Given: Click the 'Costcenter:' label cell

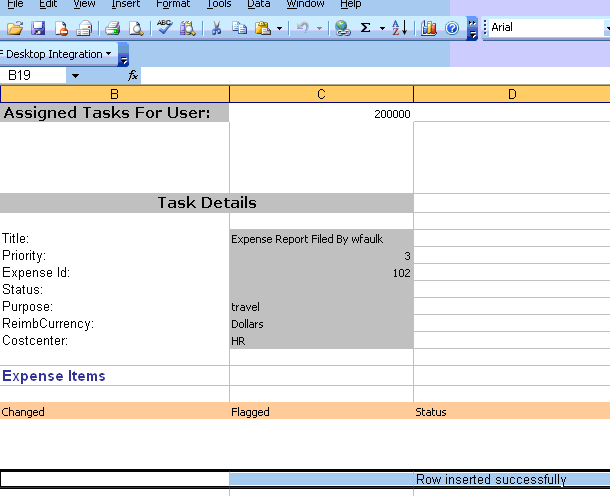Looking at the screenshot, I should click(114, 340).
